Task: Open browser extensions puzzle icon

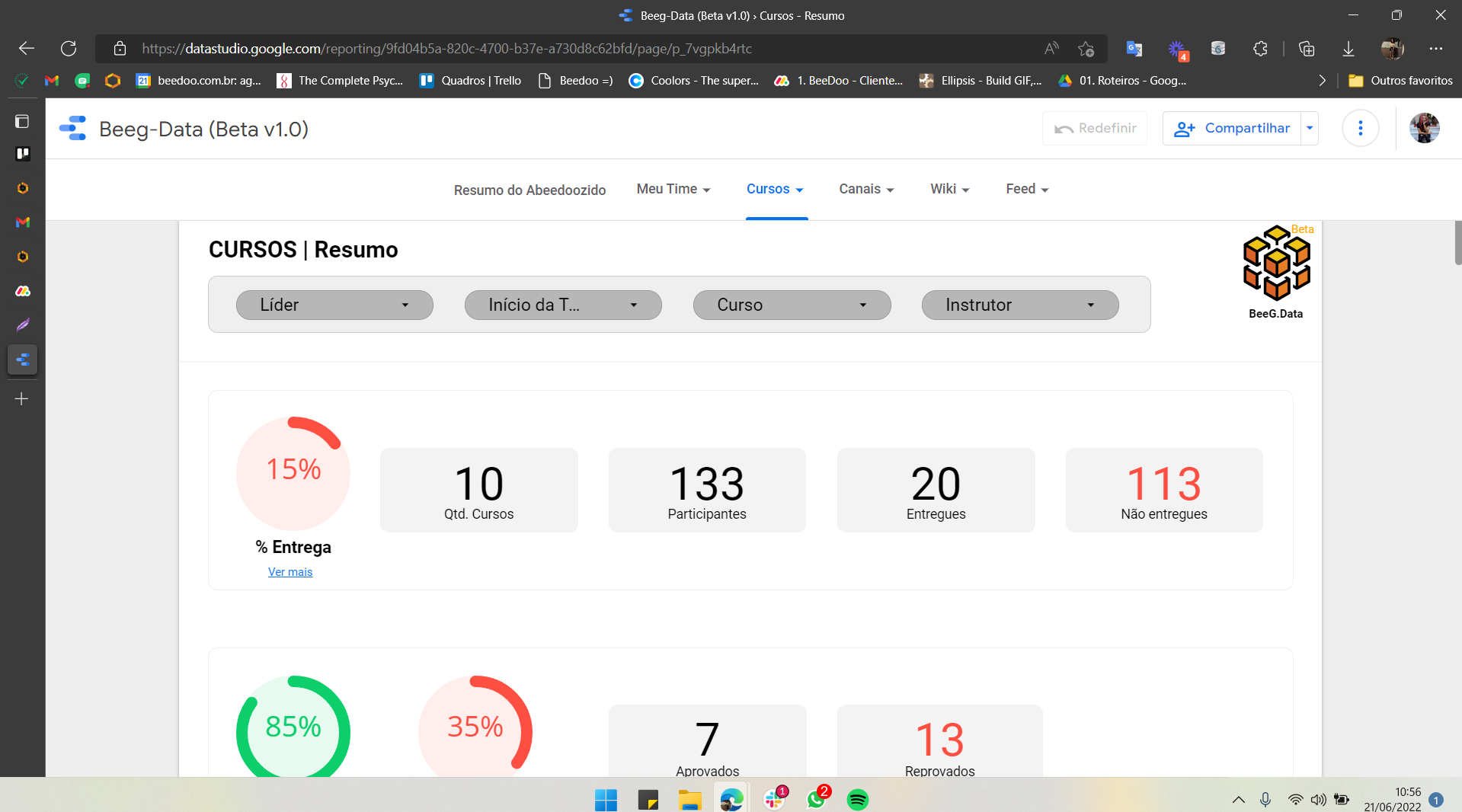Action: coord(1260,49)
